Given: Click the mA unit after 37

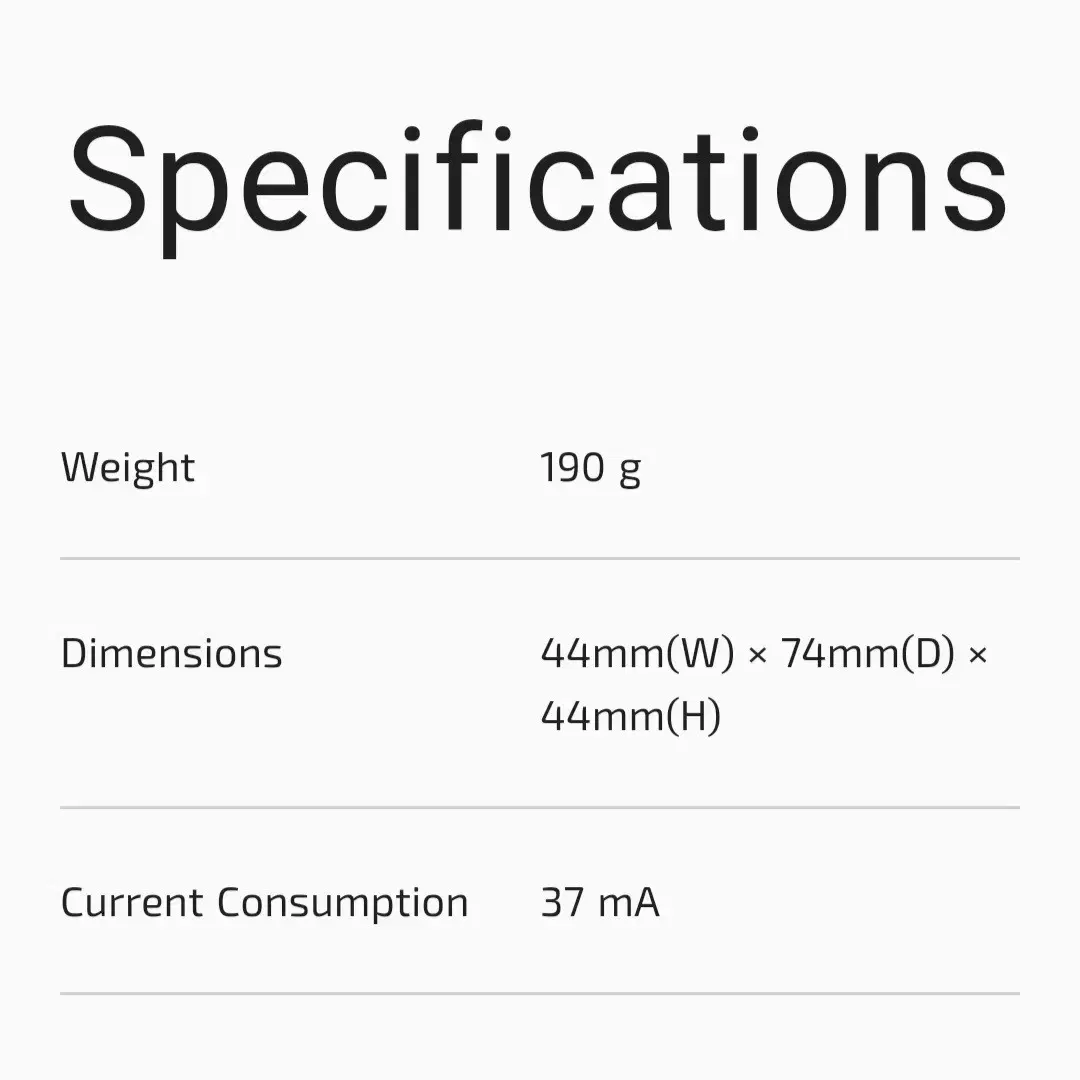Looking at the screenshot, I should [629, 904].
